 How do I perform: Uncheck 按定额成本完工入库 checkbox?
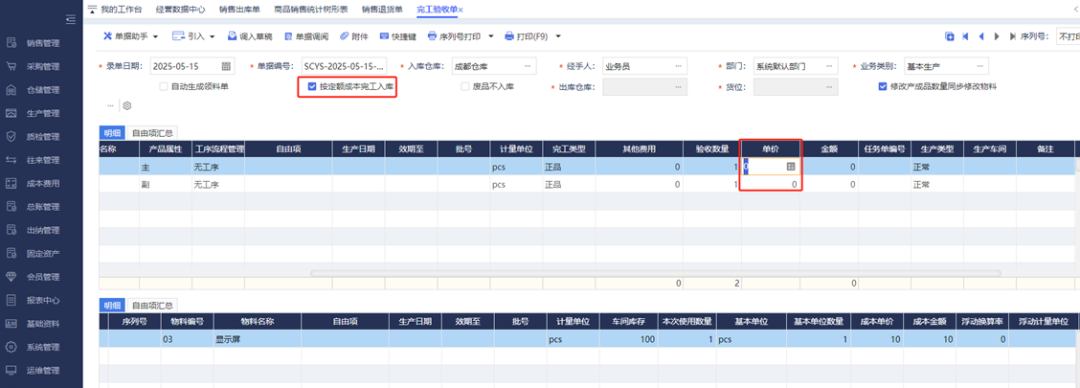point(312,87)
